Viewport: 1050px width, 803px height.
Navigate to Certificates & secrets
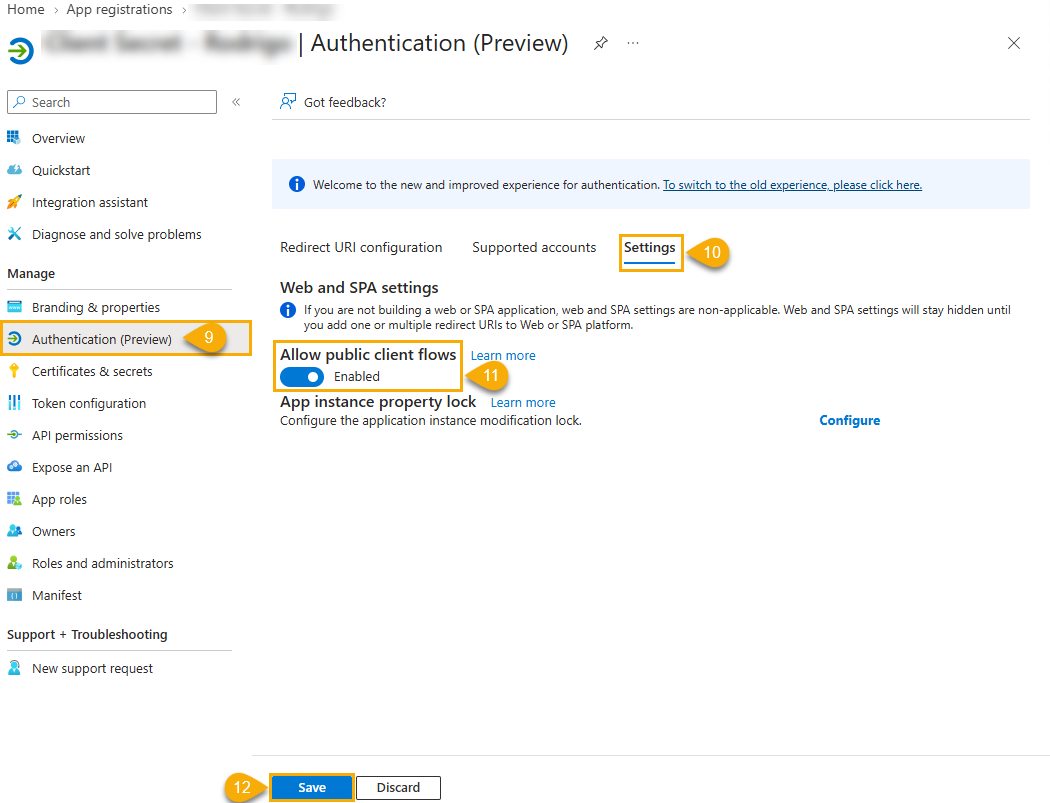[92, 372]
